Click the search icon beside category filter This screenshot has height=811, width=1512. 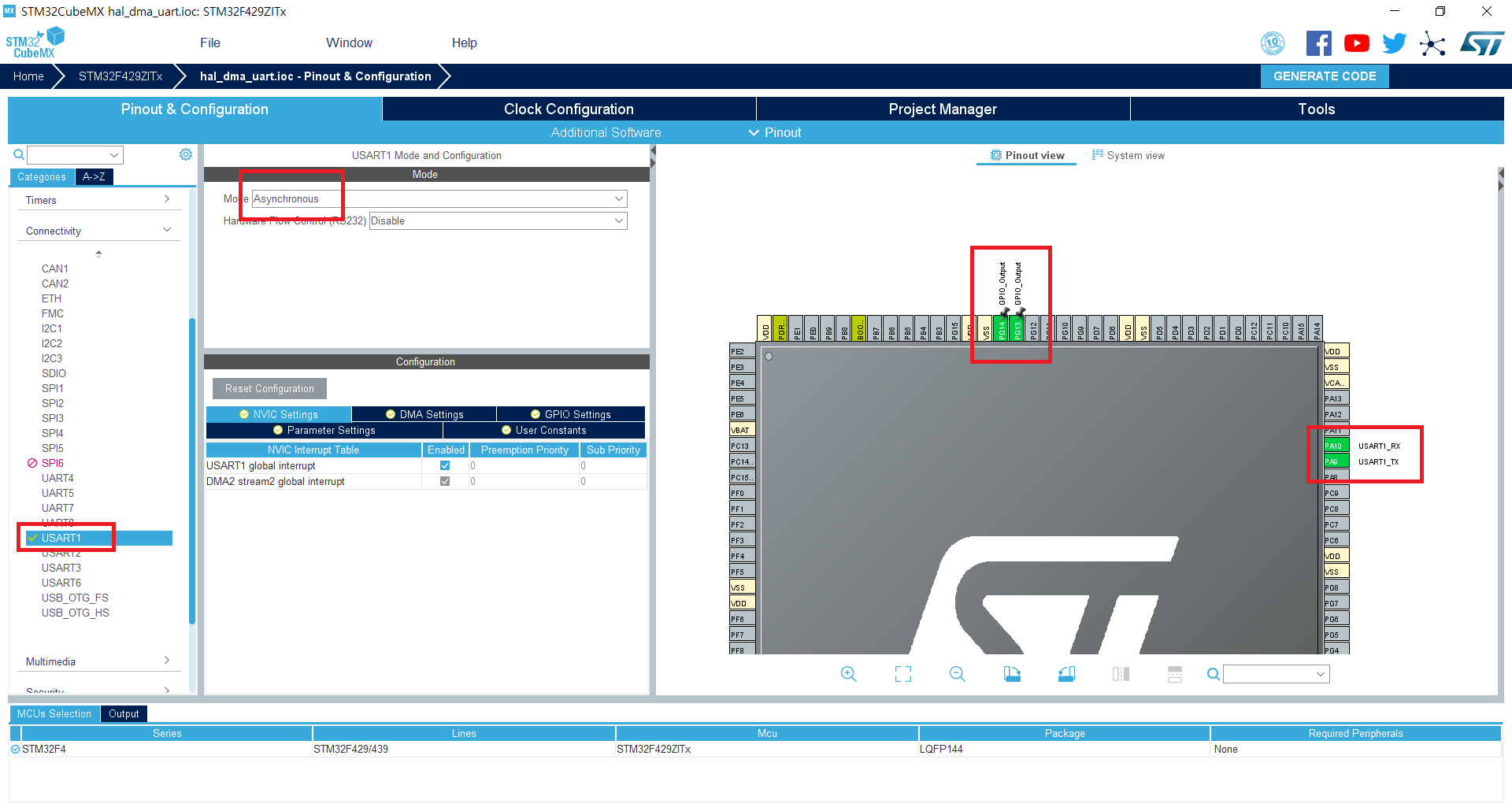19,154
